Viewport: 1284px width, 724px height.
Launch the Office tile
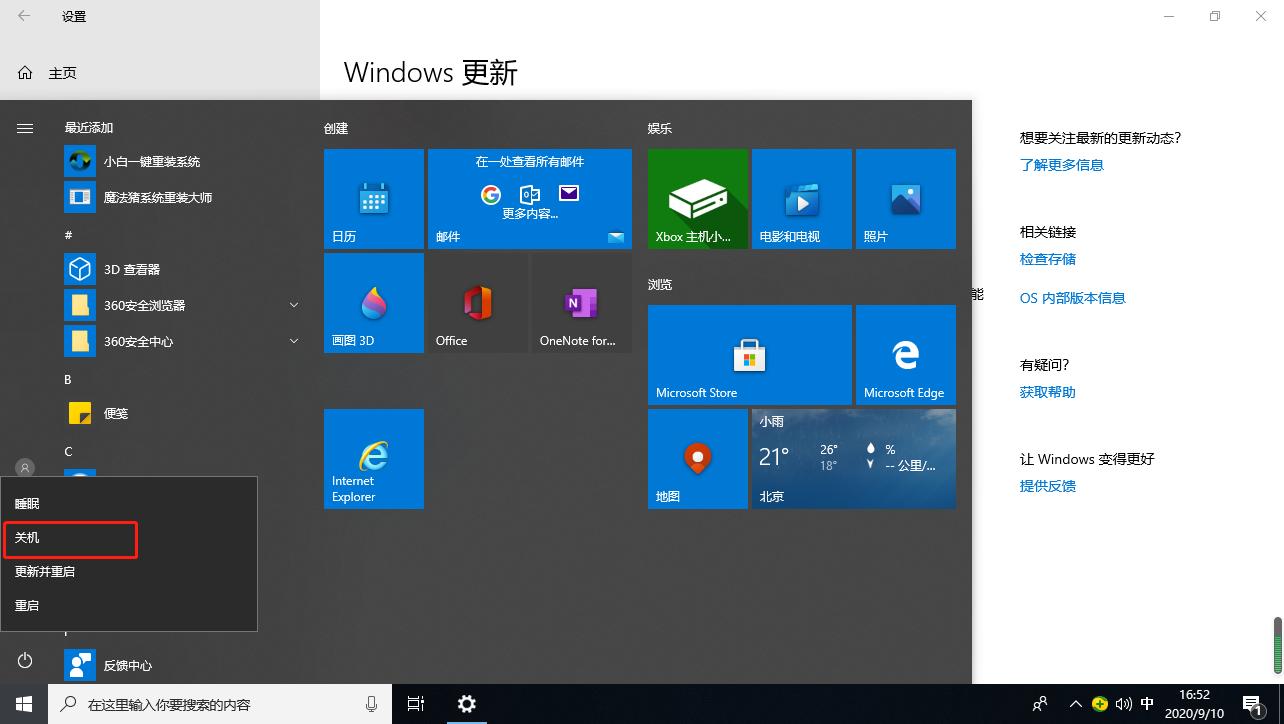477,302
